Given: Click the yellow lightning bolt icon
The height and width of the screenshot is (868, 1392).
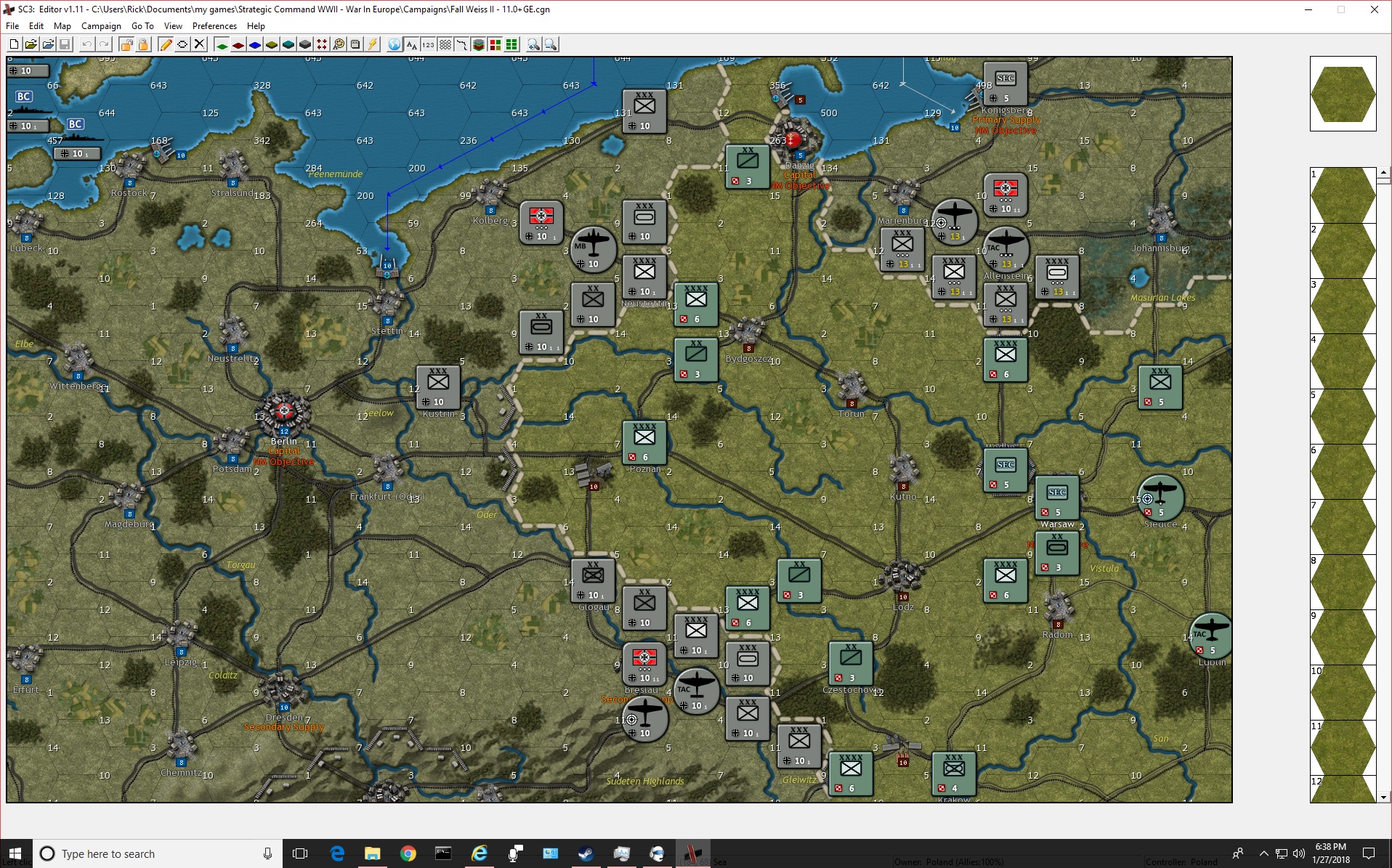Looking at the screenshot, I should [x=372, y=44].
